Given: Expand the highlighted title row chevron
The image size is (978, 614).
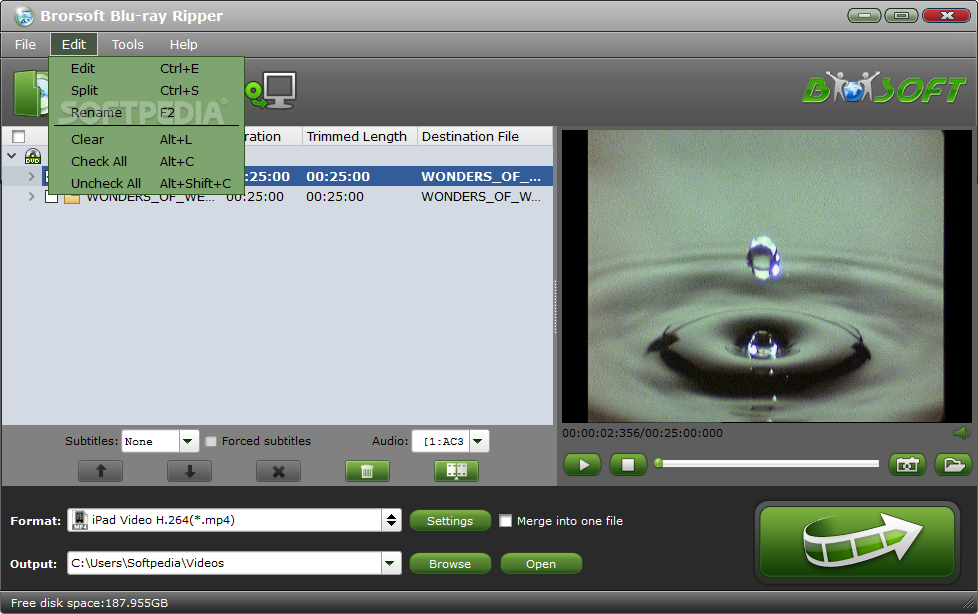Looking at the screenshot, I should [31, 177].
